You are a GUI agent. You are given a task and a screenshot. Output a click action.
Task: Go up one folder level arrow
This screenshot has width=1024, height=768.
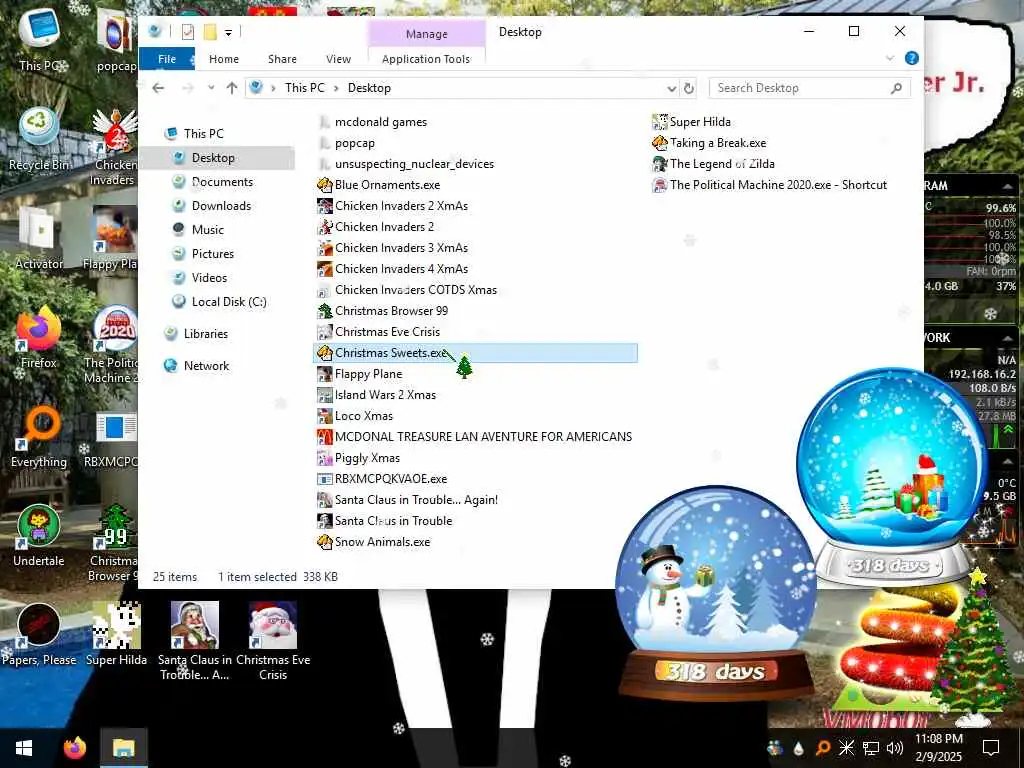coord(232,88)
